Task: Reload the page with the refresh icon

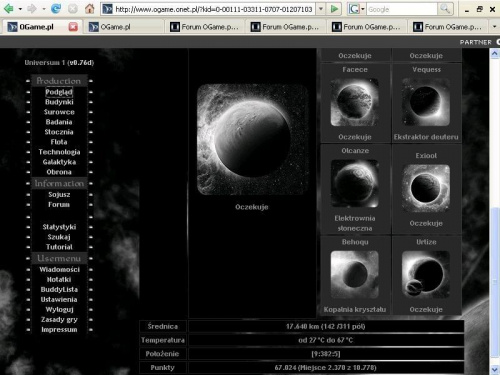Action: pyautogui.click(x=56, y=9)
